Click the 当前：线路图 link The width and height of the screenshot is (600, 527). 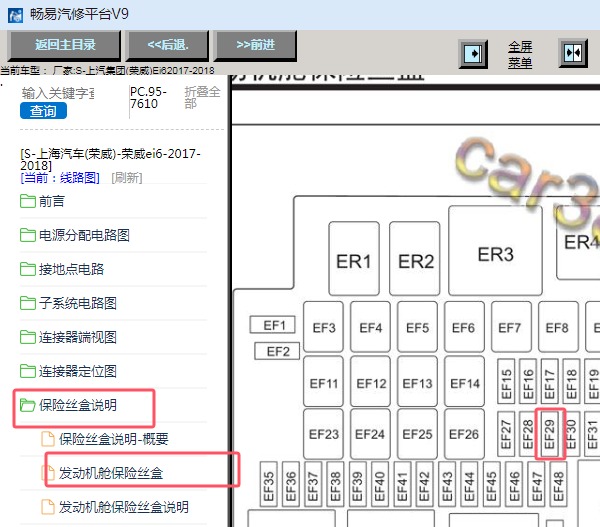(x=60, y=178)
